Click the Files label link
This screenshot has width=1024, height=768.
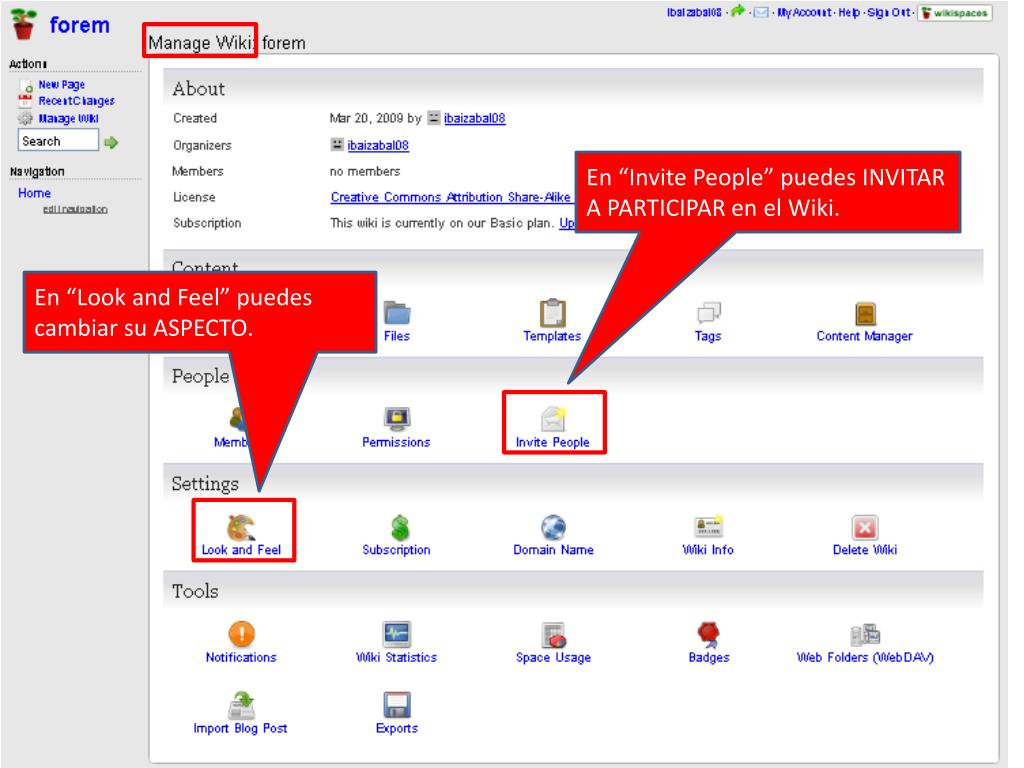click(396, 336)
